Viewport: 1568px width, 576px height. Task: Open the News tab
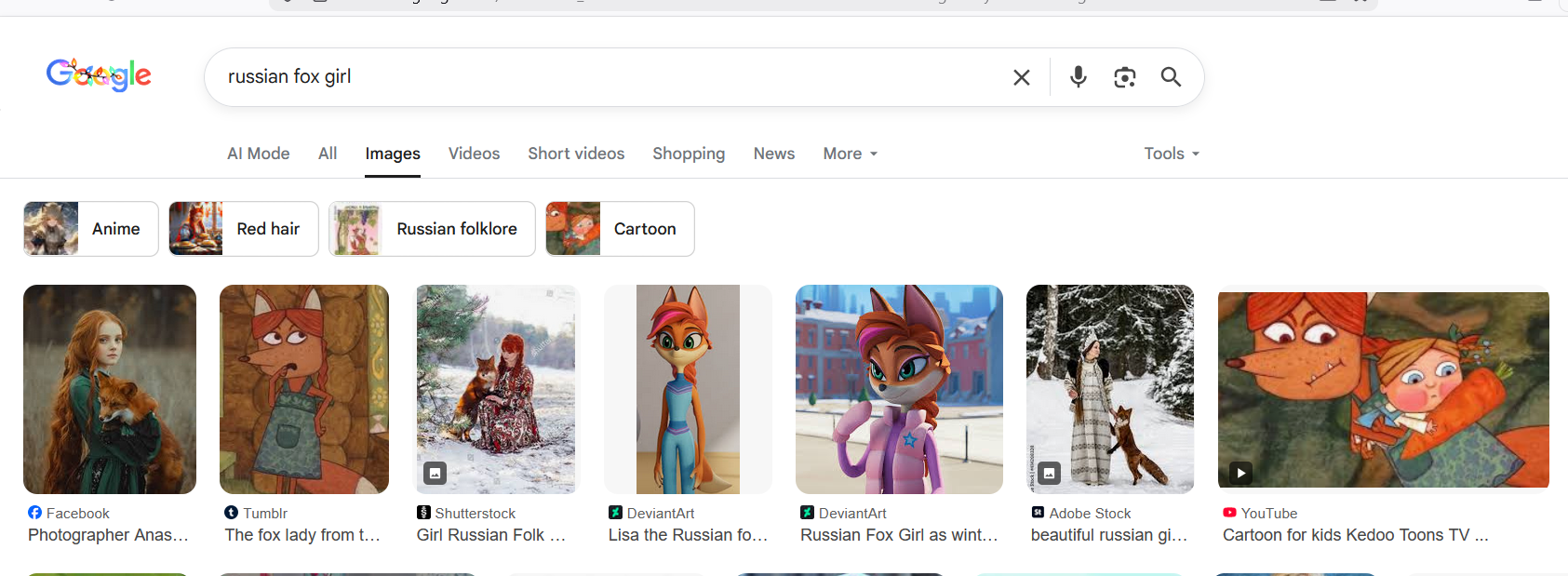774,154
